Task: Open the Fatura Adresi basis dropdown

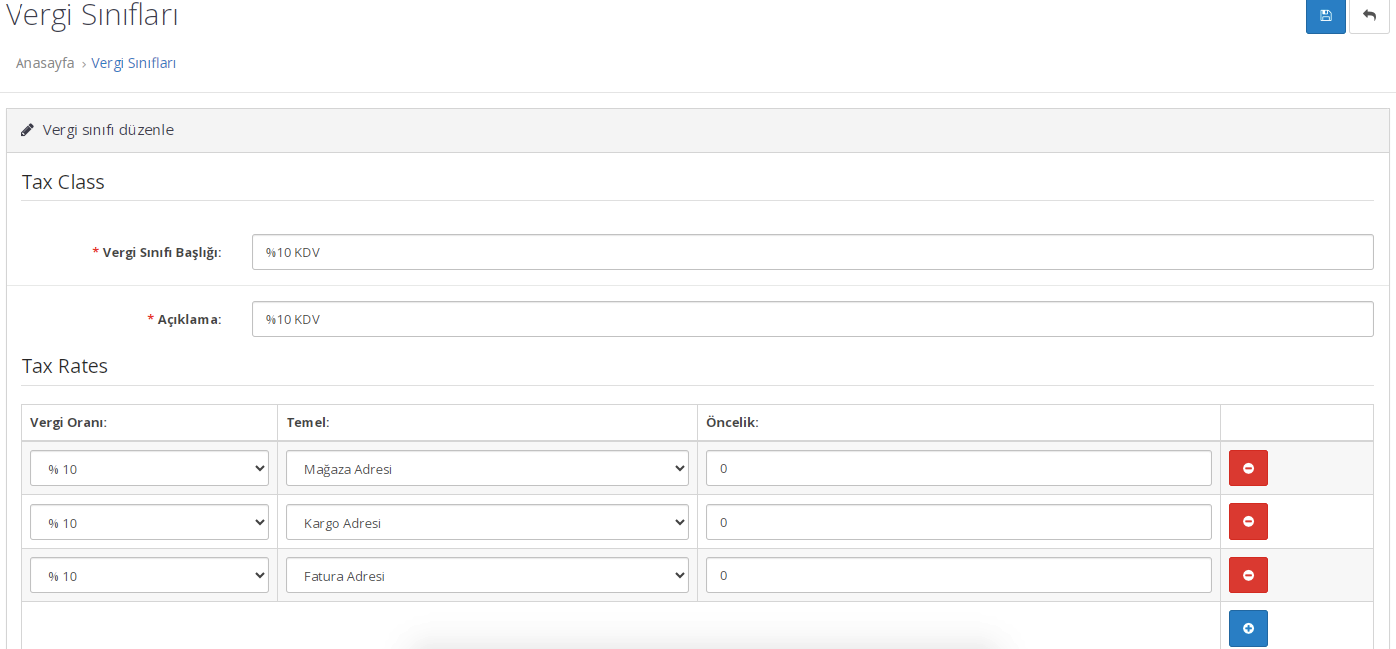Action: pos(487,575)
